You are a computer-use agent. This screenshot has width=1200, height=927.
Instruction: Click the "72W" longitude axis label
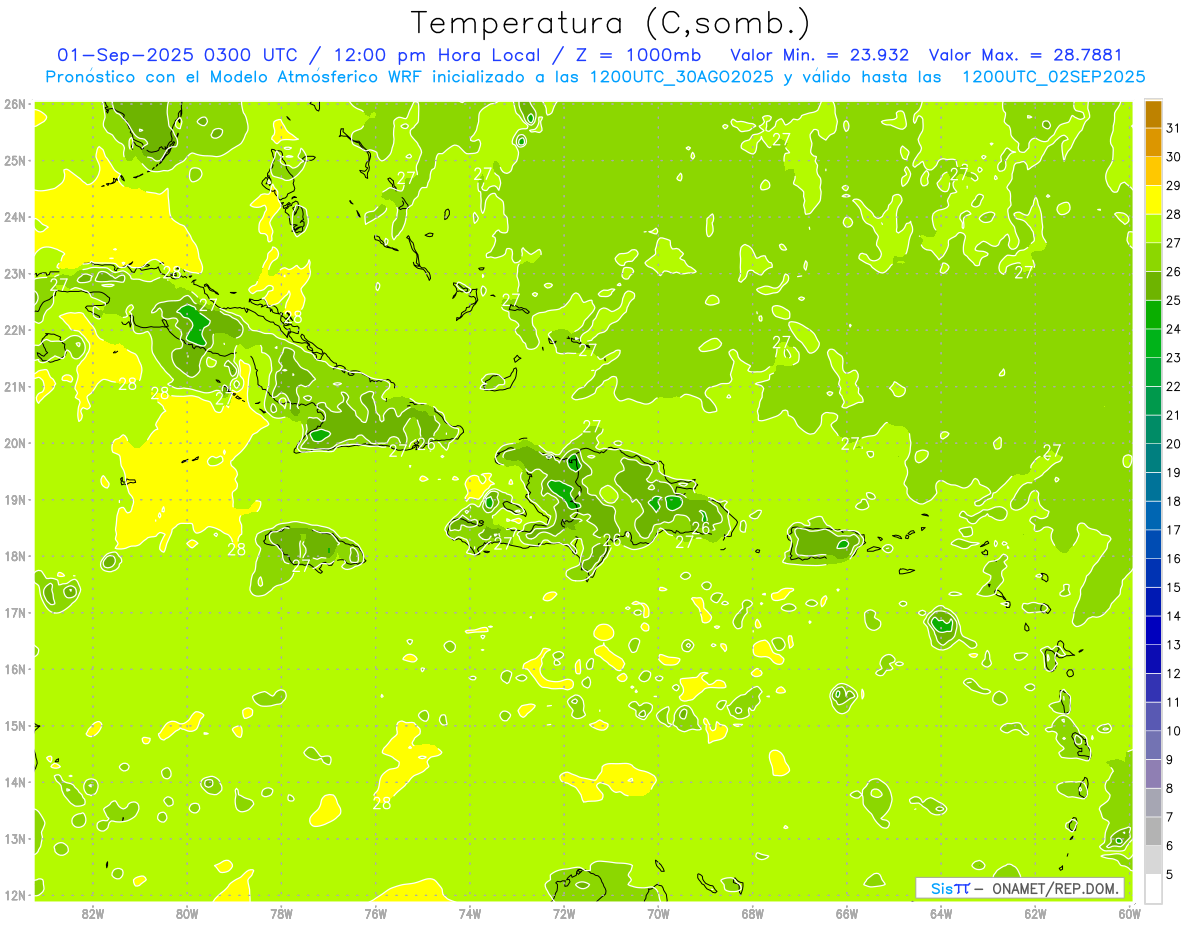click(x=564, y=913)
